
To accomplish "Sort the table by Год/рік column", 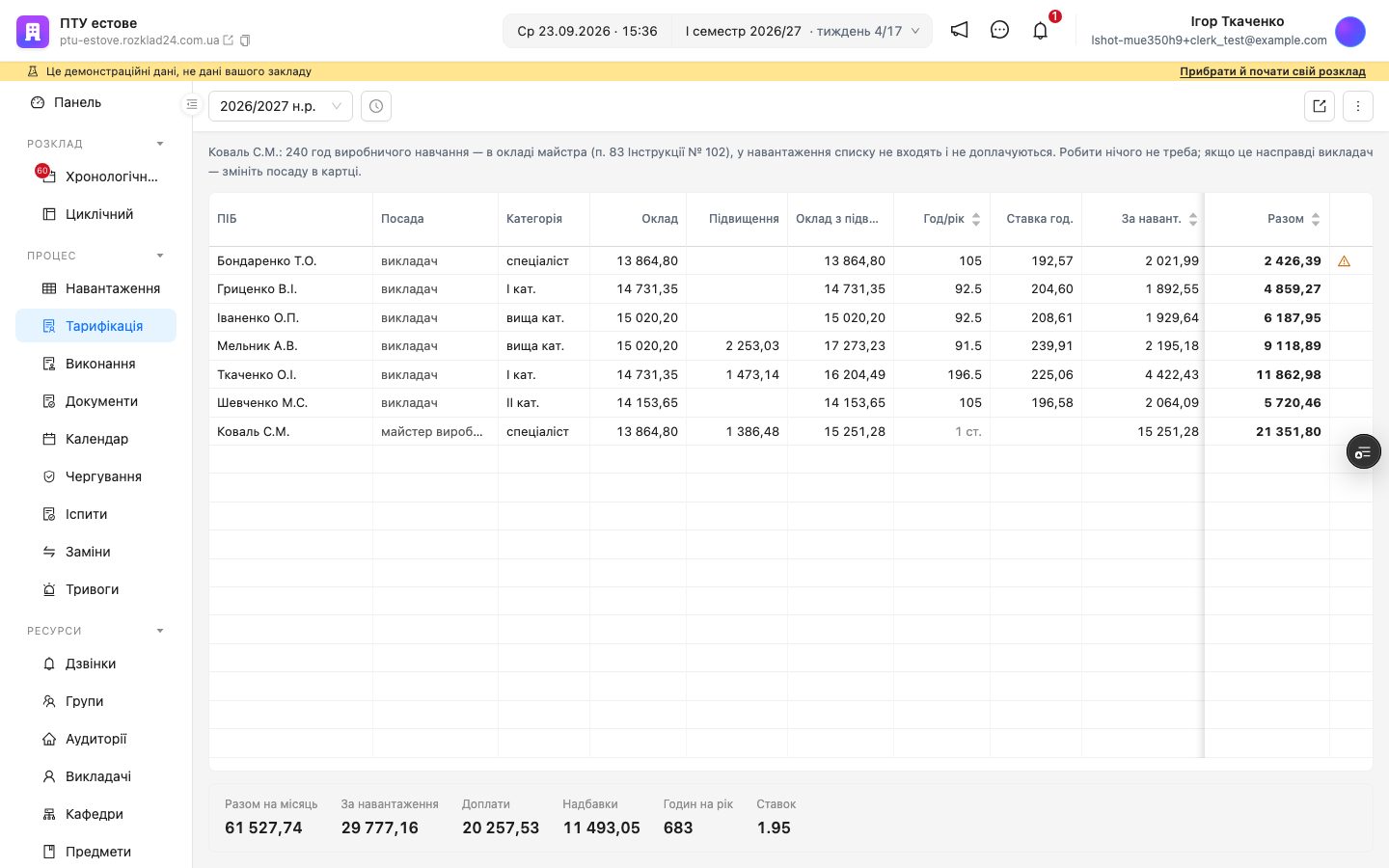I will click(x=976, y=219).
